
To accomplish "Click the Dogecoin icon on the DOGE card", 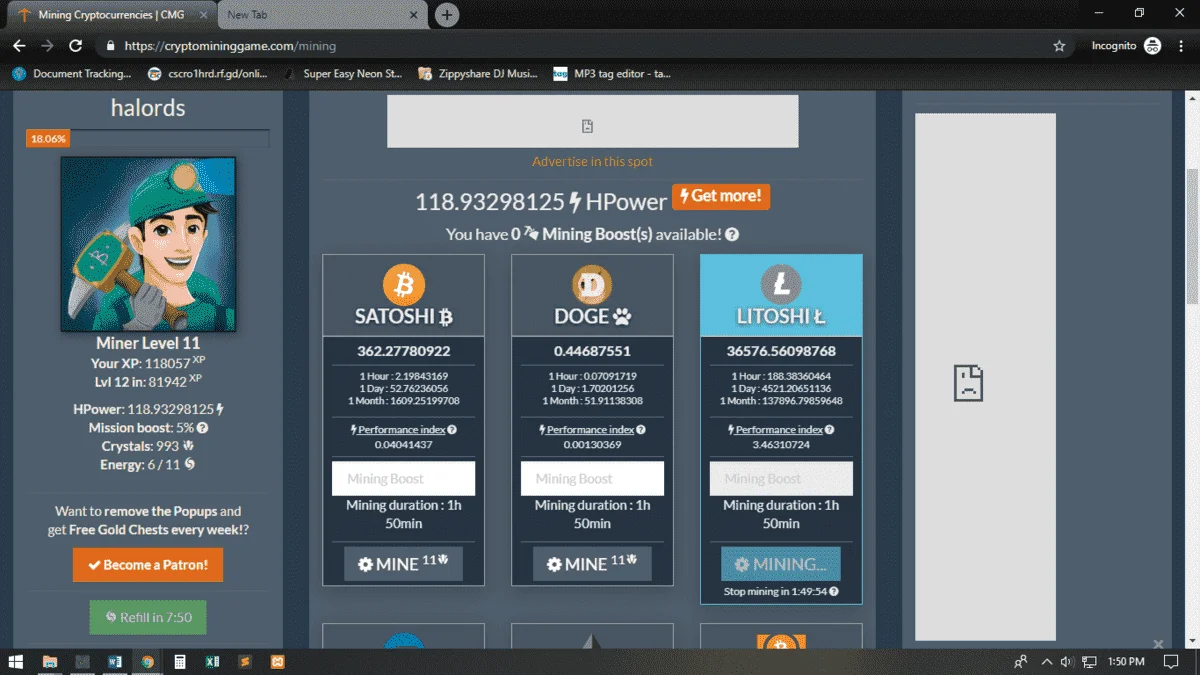I will [592, 285].
